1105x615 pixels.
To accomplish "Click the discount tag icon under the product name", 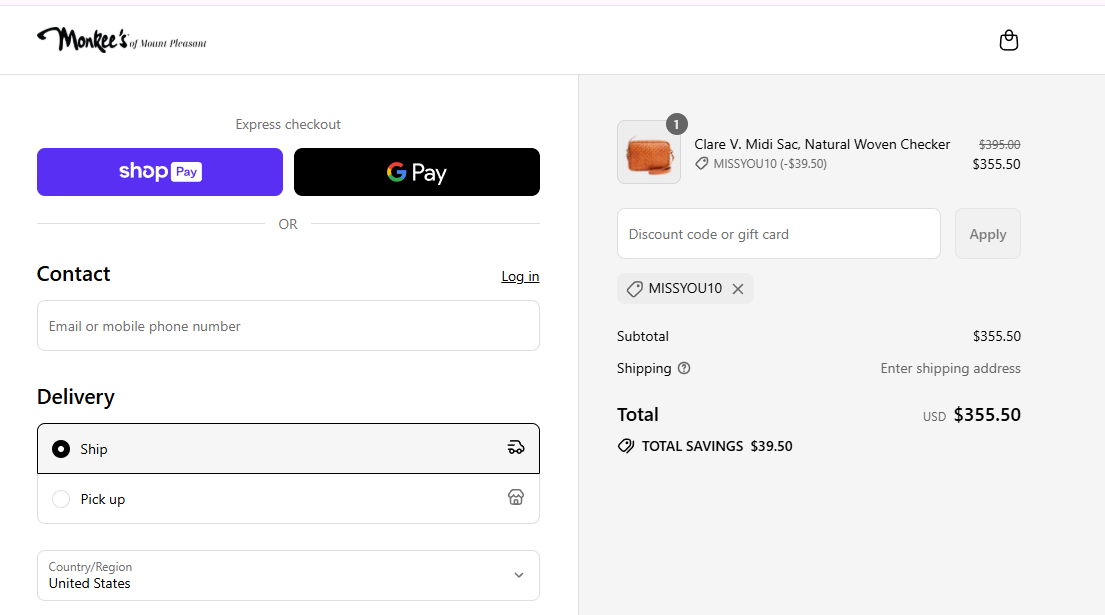I will point(701,163).
